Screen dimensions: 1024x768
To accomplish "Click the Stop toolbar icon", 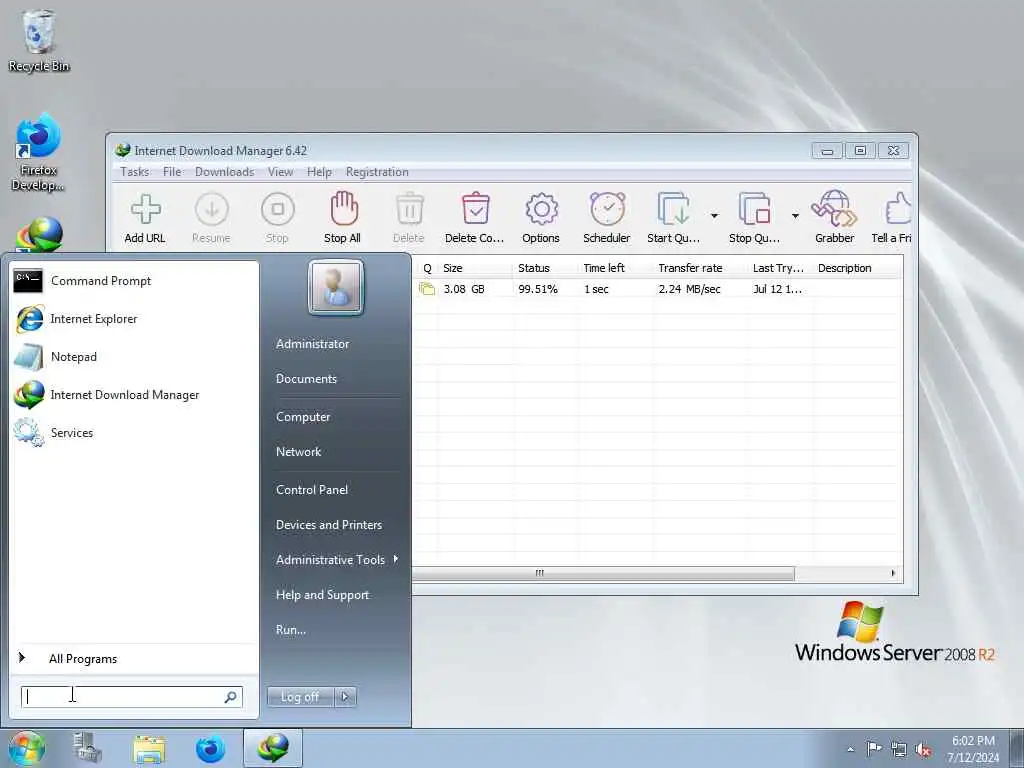I will [278, 209].
